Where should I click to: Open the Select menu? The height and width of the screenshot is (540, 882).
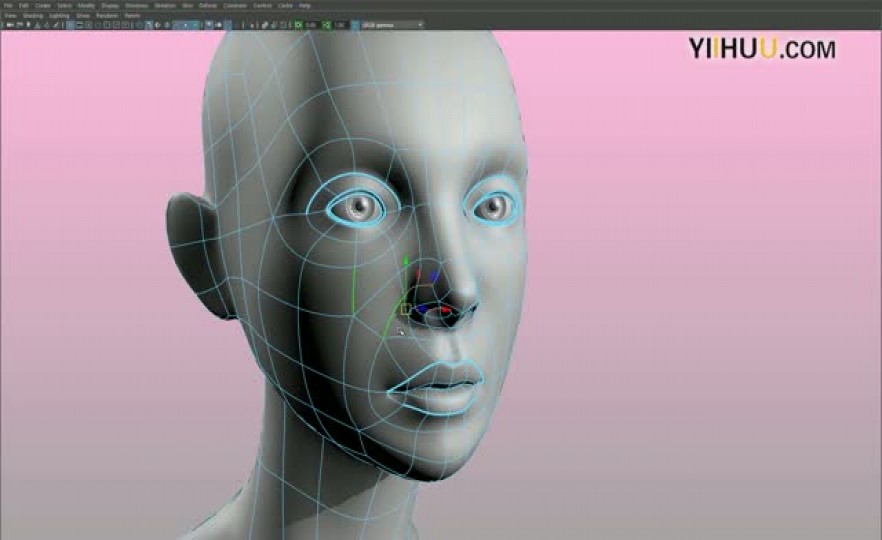65,6
